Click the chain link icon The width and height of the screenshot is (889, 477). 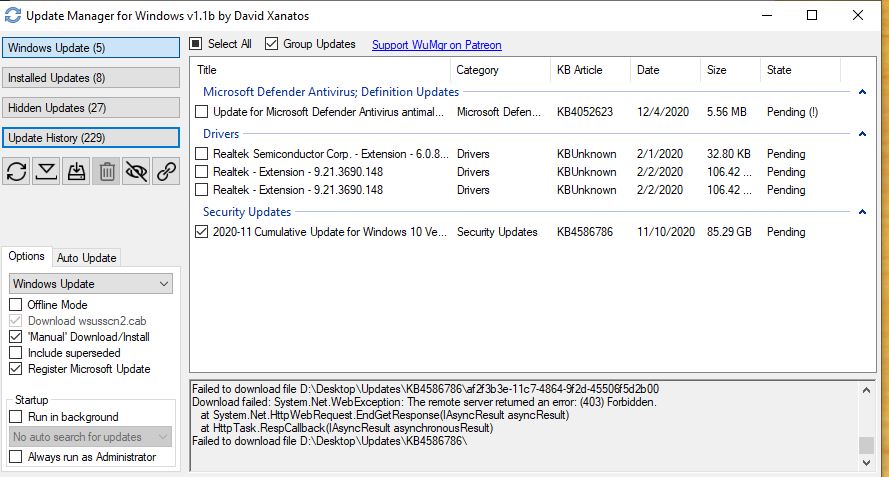[x=166, y=171]
